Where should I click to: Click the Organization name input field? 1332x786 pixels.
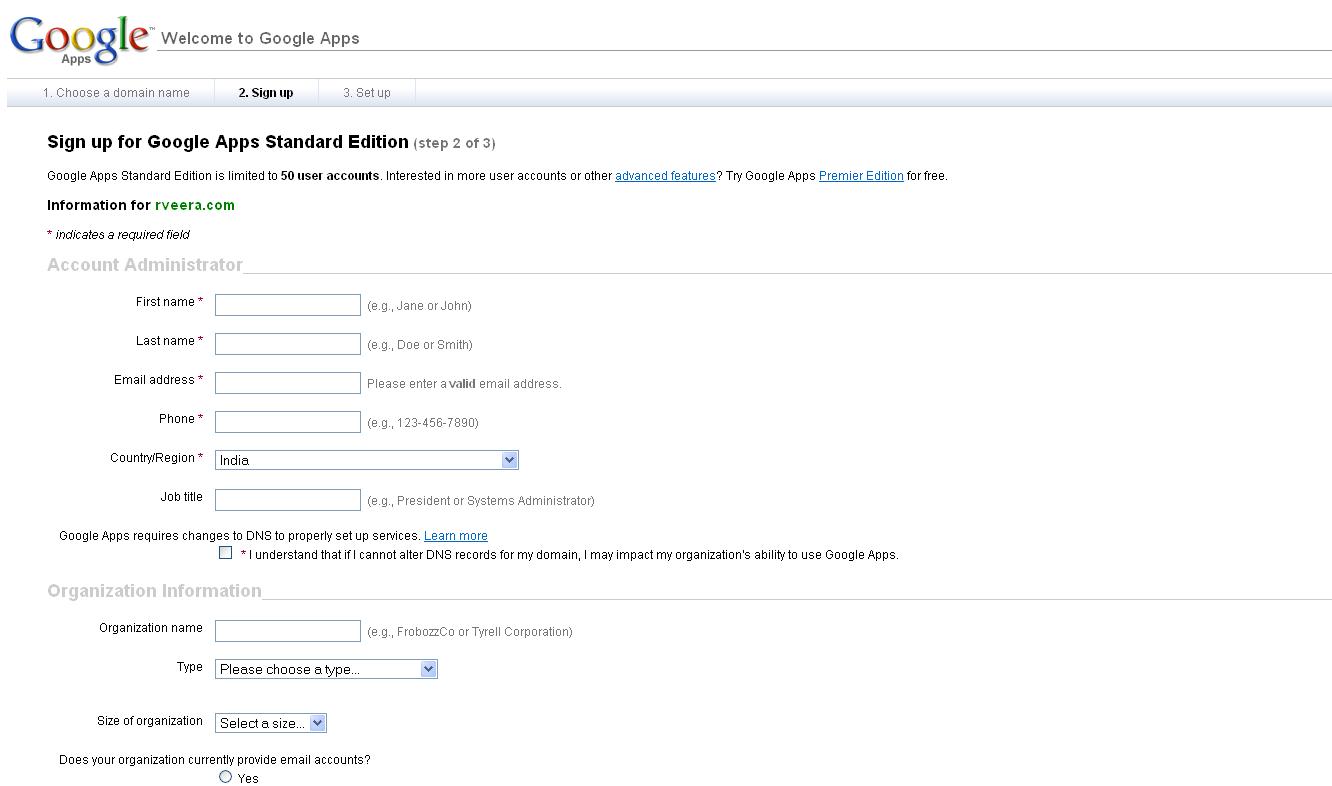288,631
